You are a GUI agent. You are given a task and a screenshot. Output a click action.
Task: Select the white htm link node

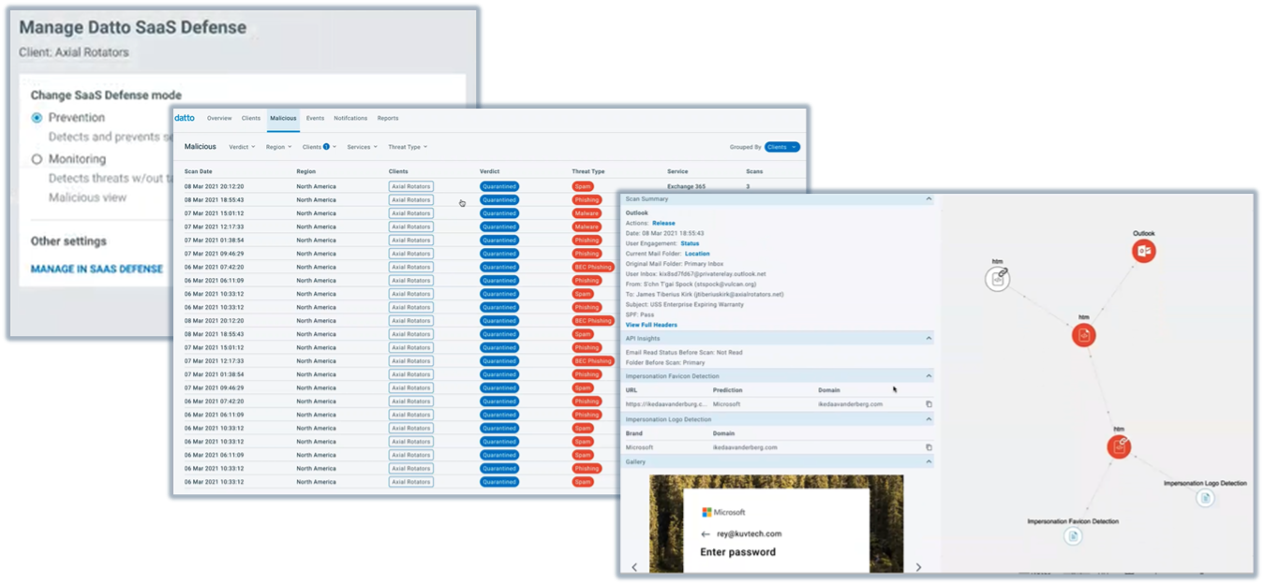(x=997, y=280)
